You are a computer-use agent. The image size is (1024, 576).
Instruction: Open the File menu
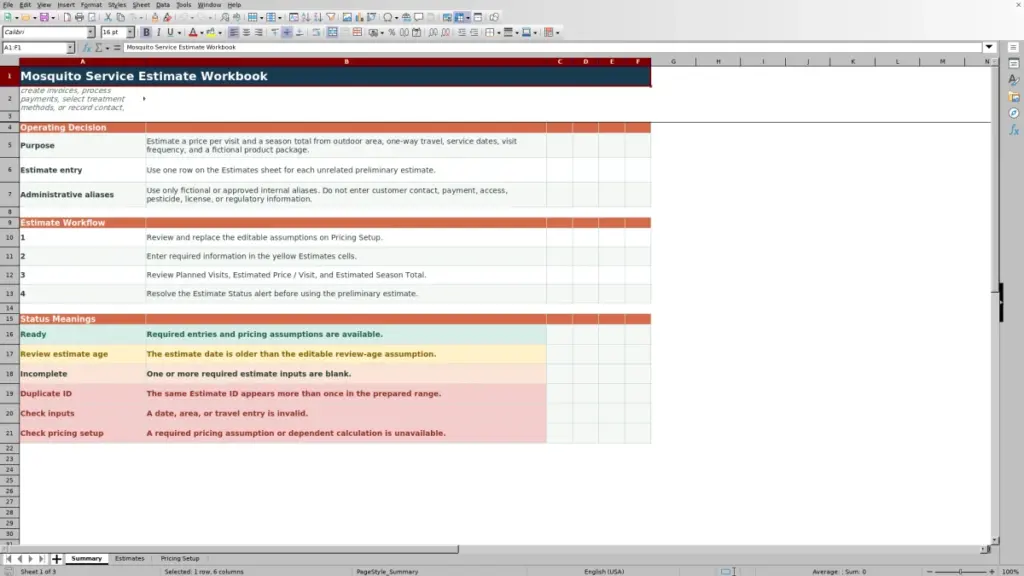[x=8, y=5]
